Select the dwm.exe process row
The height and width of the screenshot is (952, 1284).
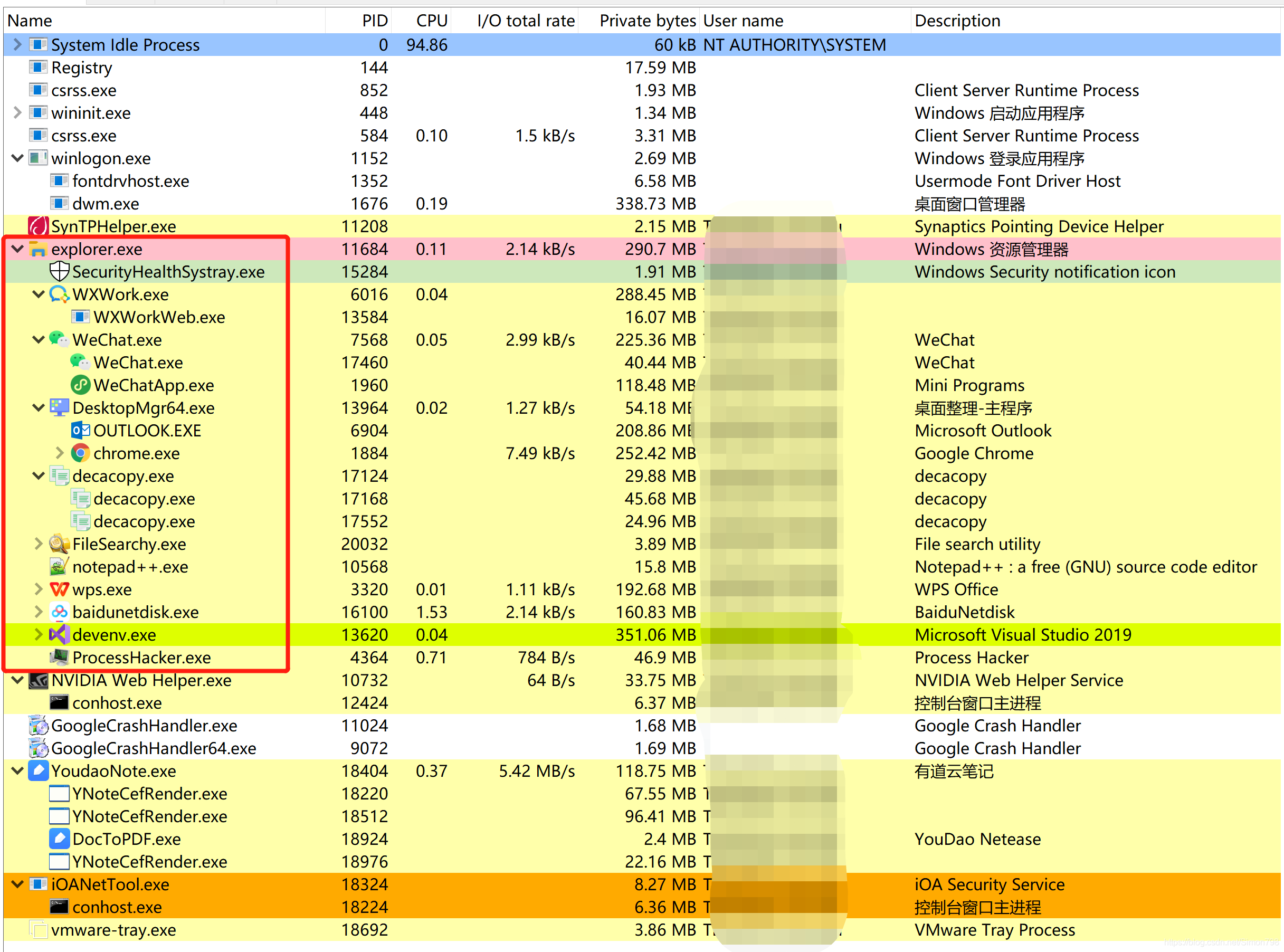coord(642,203)
